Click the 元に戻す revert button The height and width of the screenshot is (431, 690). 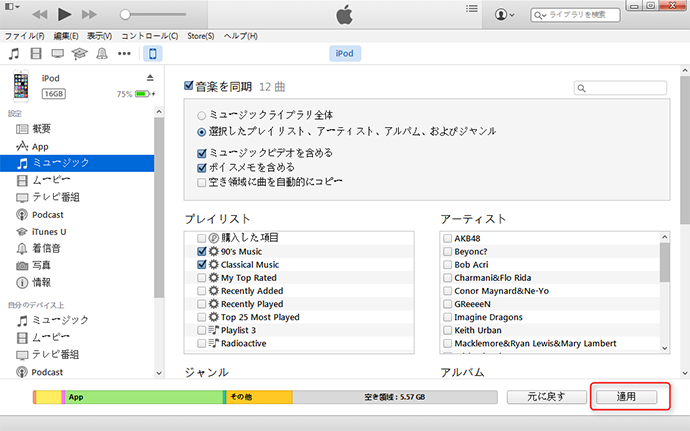coord(547,397)
